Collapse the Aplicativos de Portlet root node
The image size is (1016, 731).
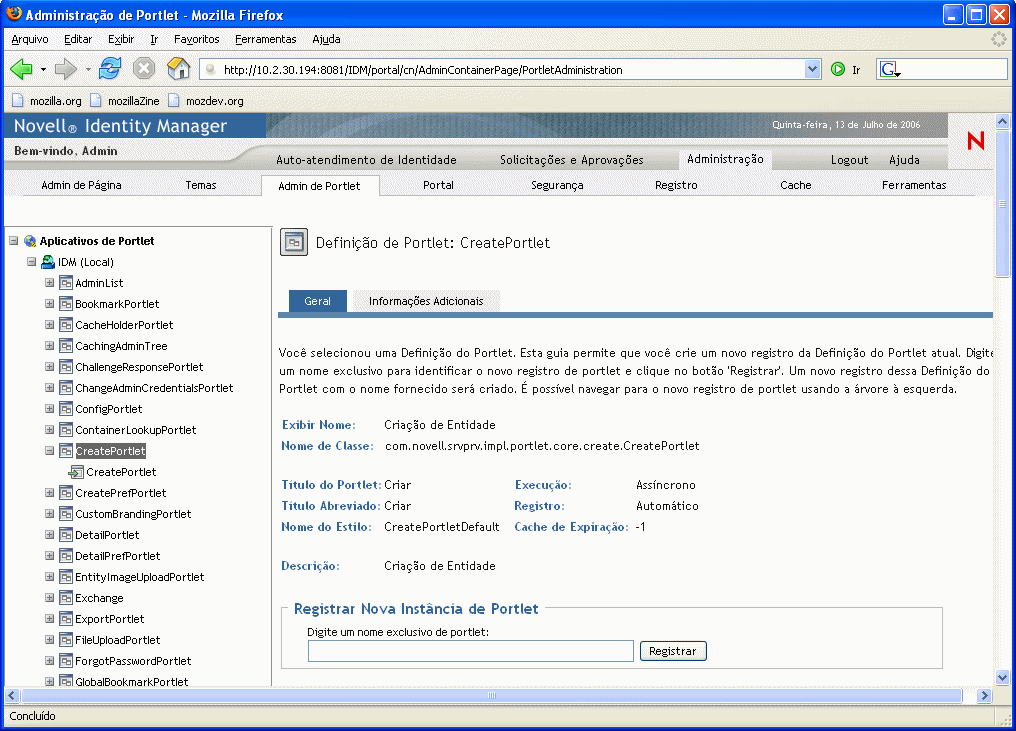pos(13,240)
